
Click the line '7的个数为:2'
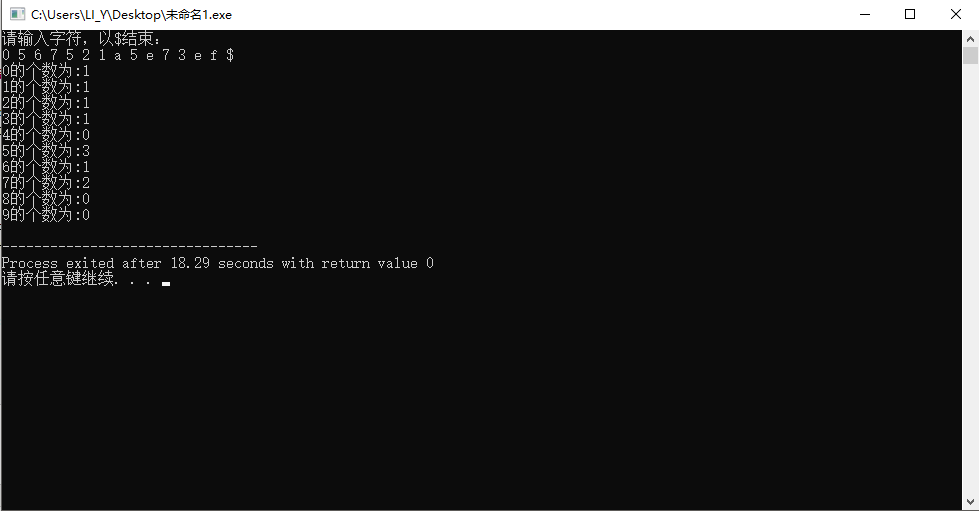[x=46, y=182]
